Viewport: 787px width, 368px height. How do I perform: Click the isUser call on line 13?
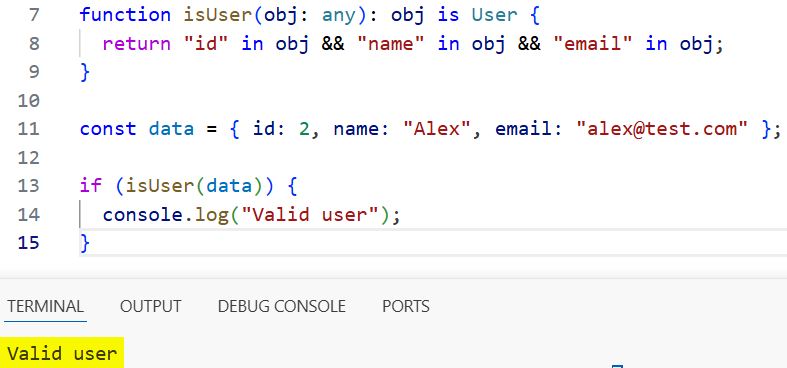click(160, 186)
